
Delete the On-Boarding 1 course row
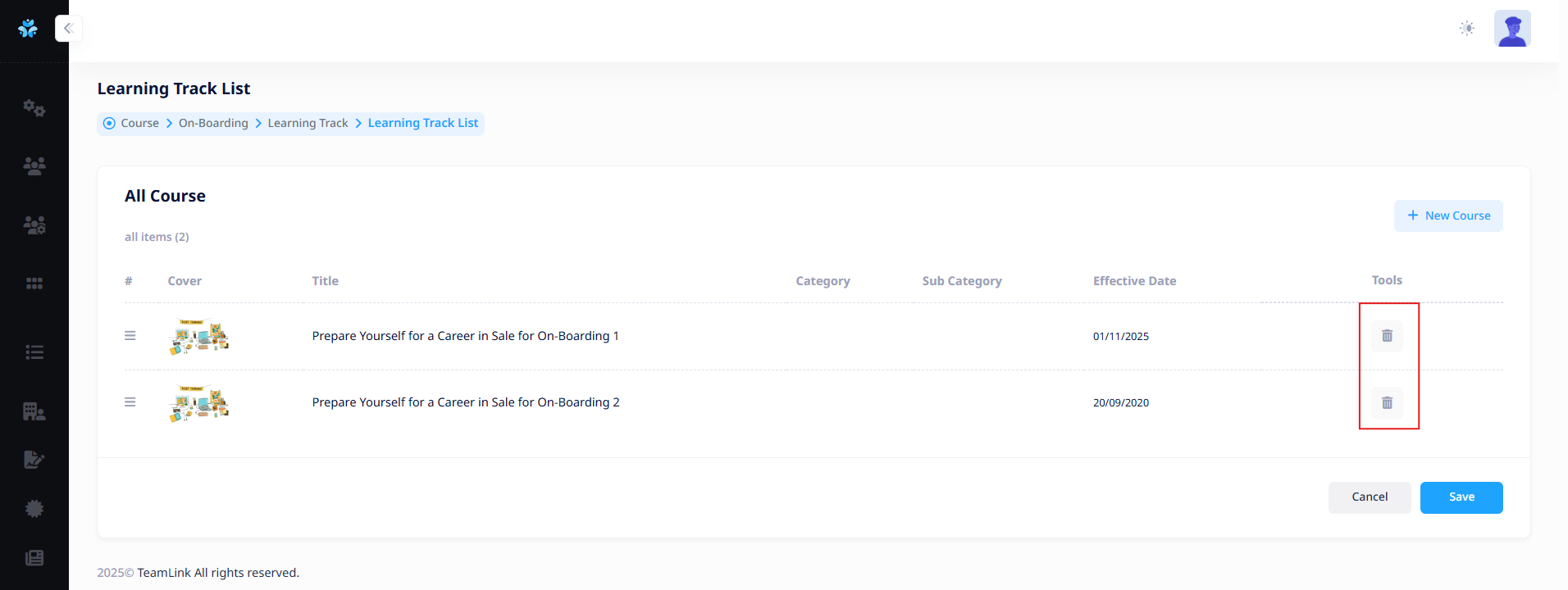click(x=1387, y=336)
